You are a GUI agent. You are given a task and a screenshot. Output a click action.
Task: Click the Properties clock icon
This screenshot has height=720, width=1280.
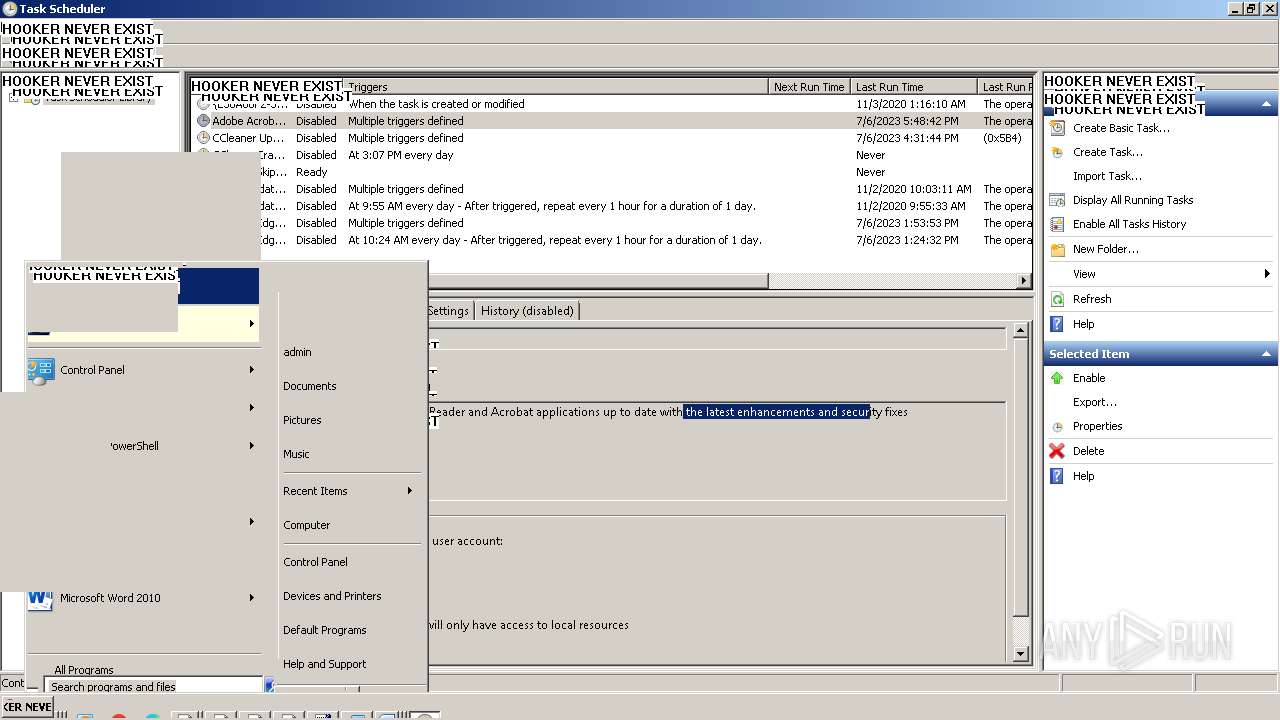pyautogui.click(x=1057, y=426)
